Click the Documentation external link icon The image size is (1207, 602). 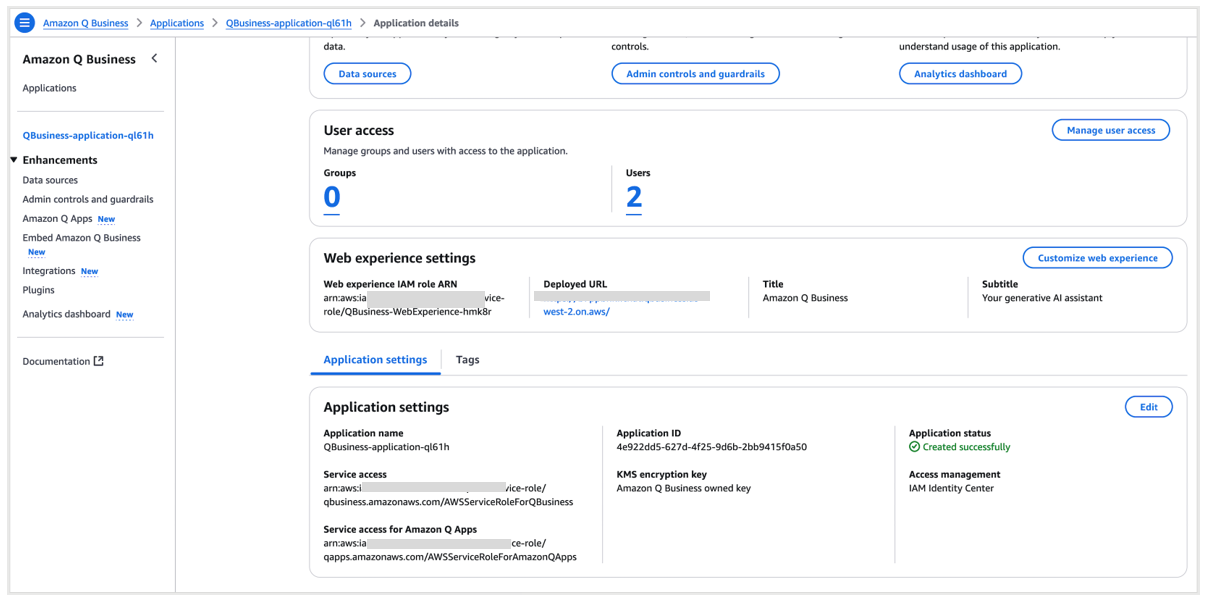(x=99, y=361)
